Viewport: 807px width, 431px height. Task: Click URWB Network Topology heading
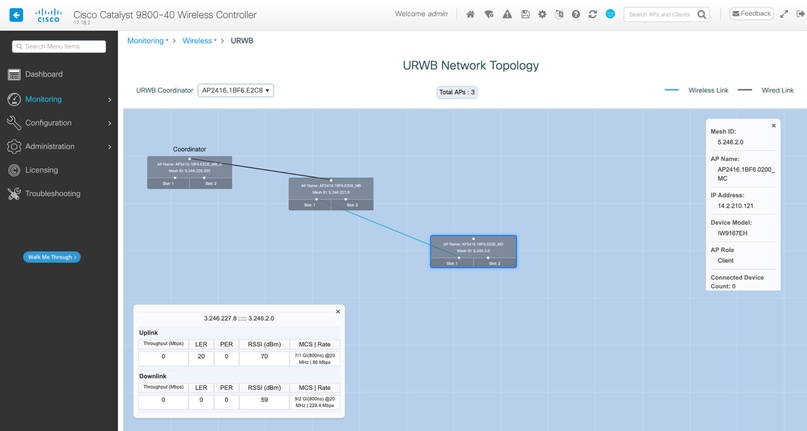coord(471,65)
